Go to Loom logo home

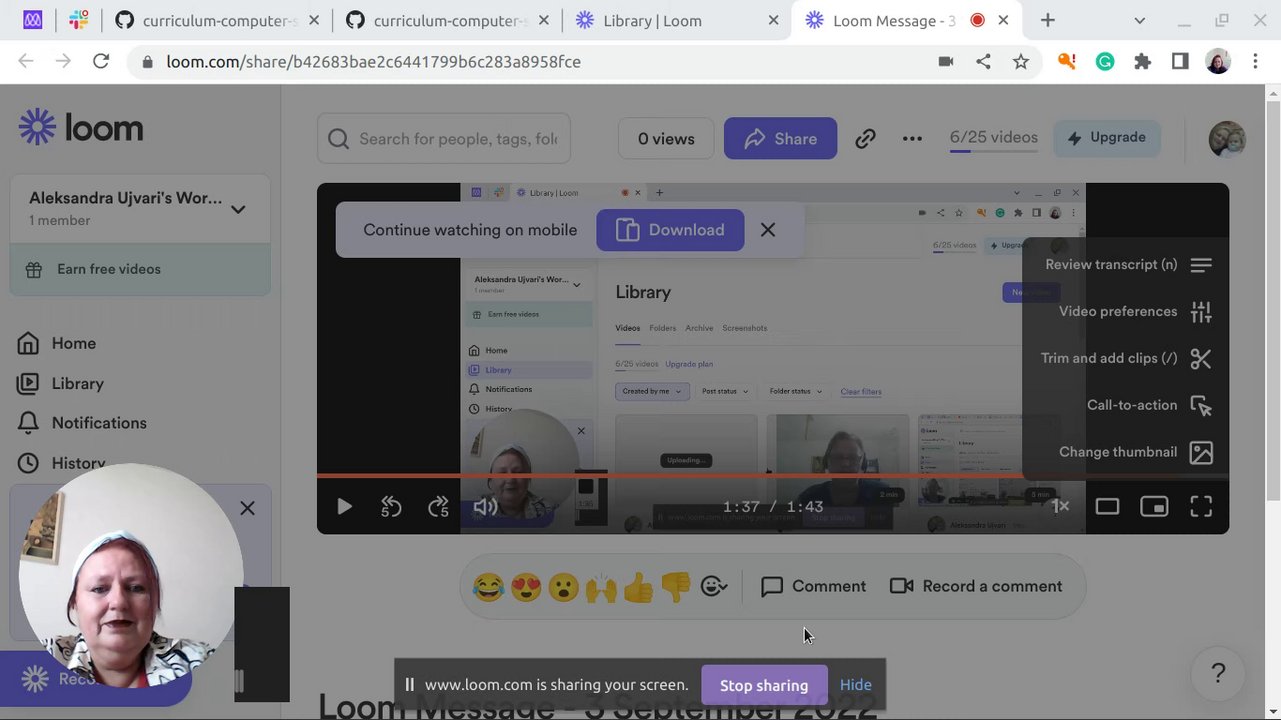coord(81,128)
